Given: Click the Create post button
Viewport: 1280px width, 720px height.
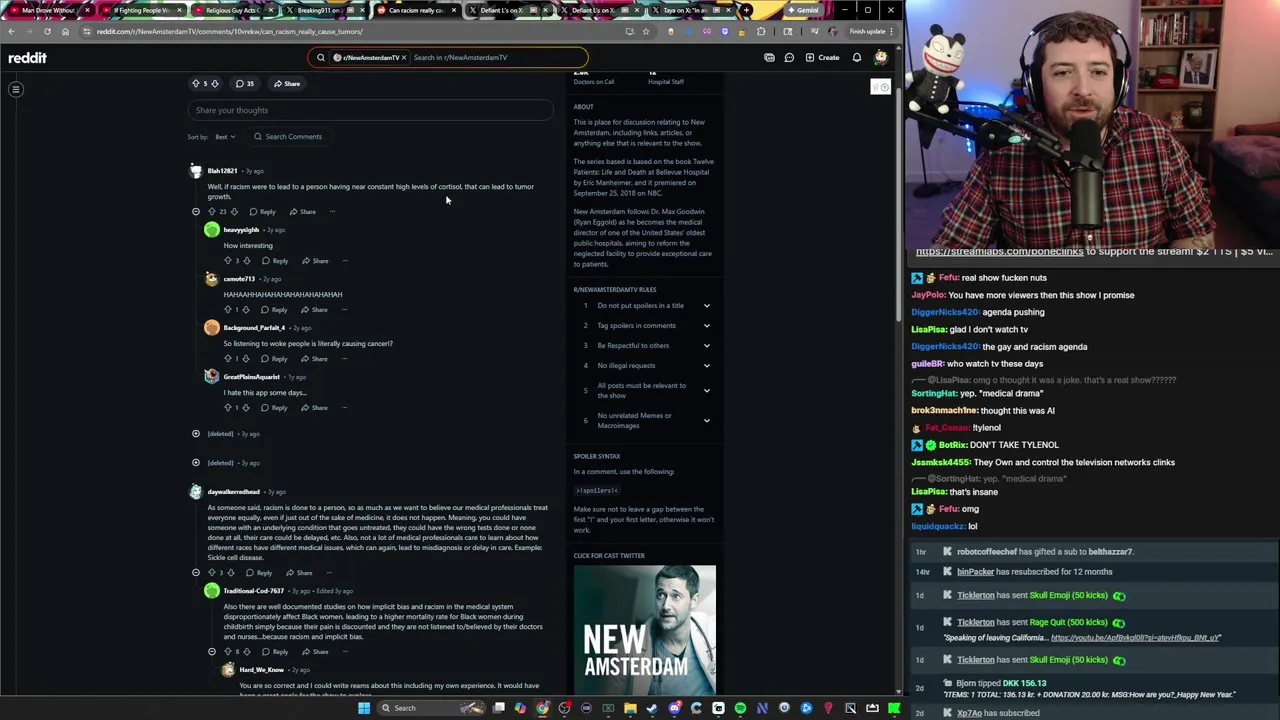Looking at the screenshot, I should coord(823,58).
